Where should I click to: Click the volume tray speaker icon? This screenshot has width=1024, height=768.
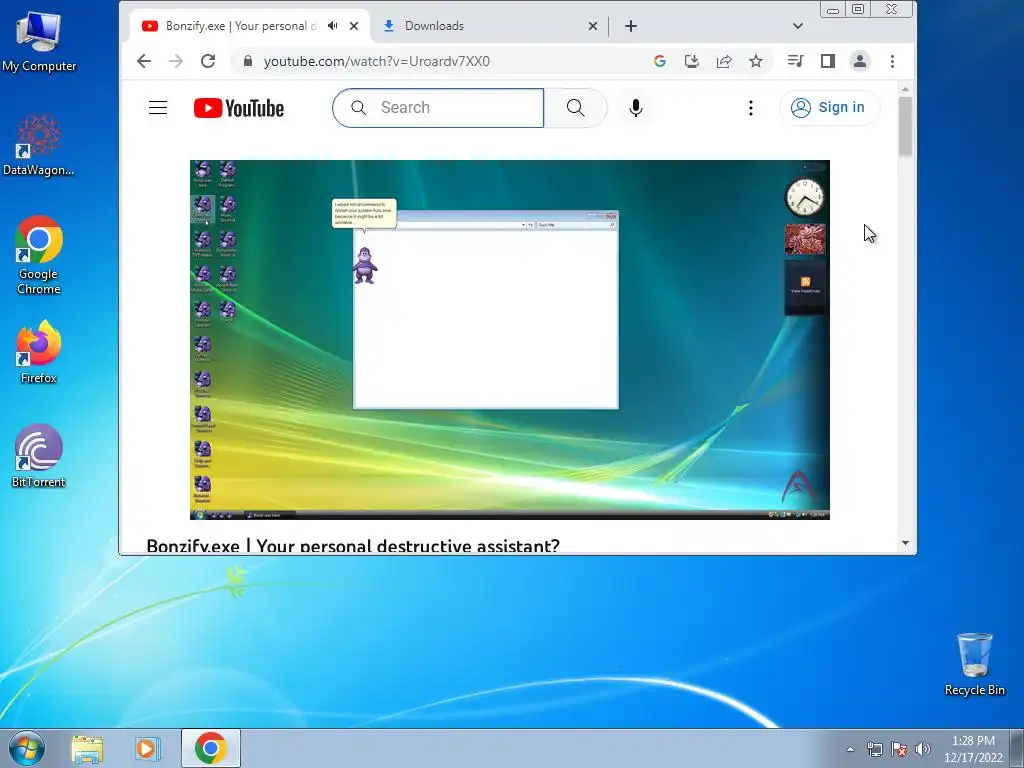pos(922,749)
